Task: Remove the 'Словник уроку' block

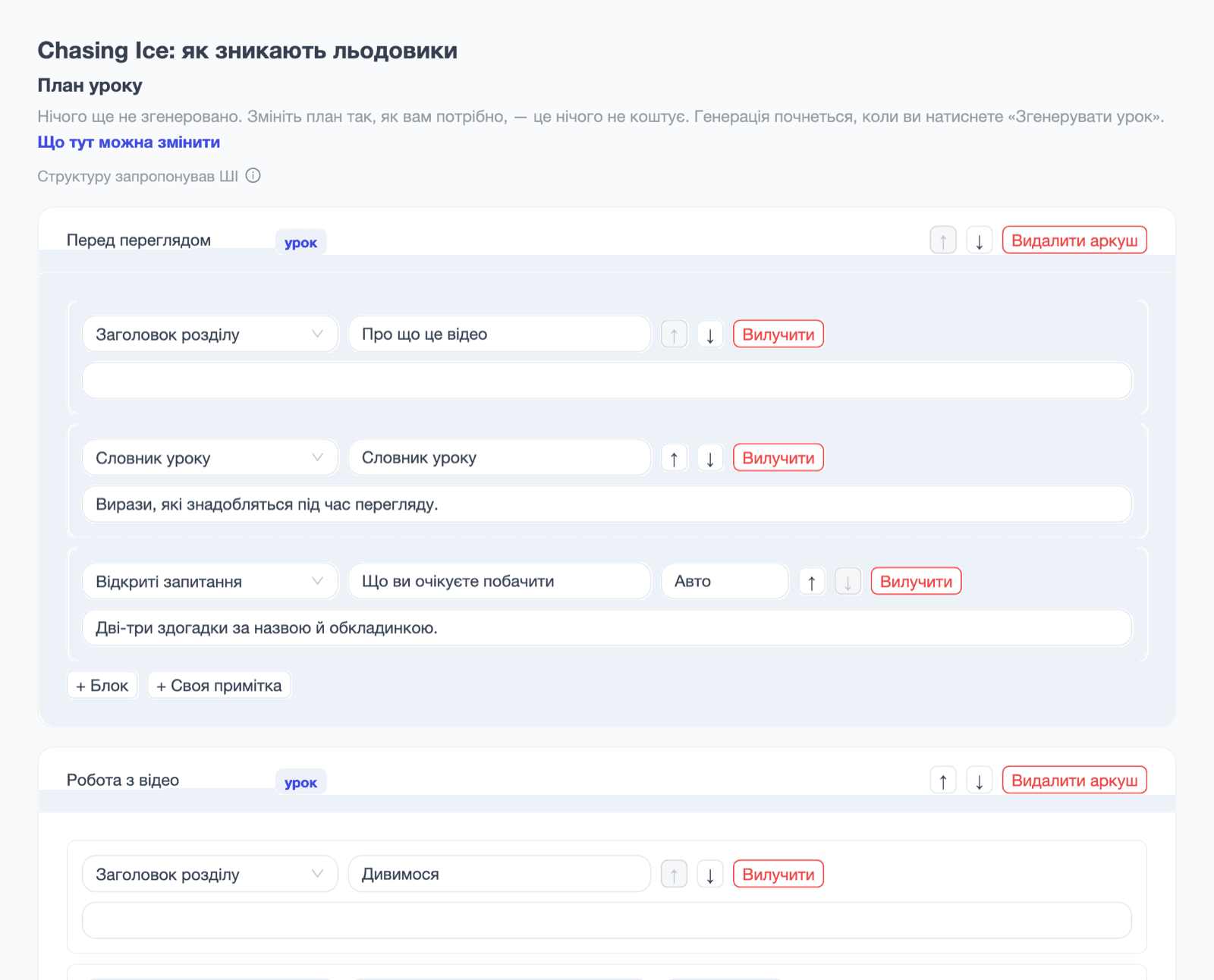Action: click(778, 458)
